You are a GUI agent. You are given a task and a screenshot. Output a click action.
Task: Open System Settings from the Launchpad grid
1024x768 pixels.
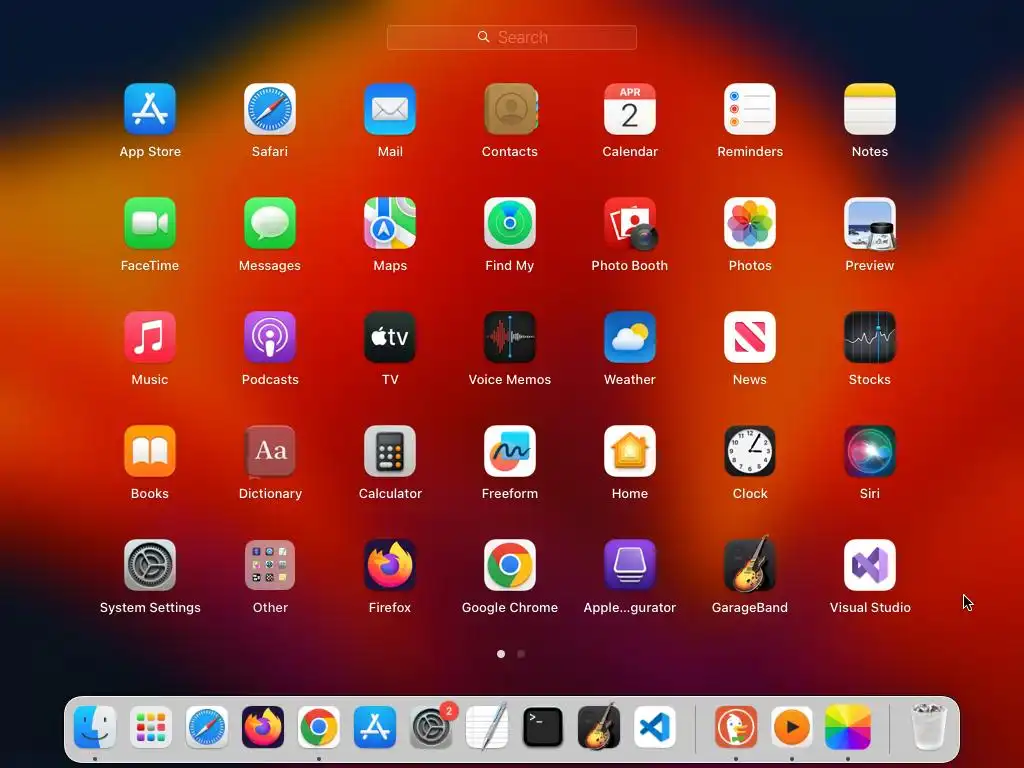pos(150,565)
